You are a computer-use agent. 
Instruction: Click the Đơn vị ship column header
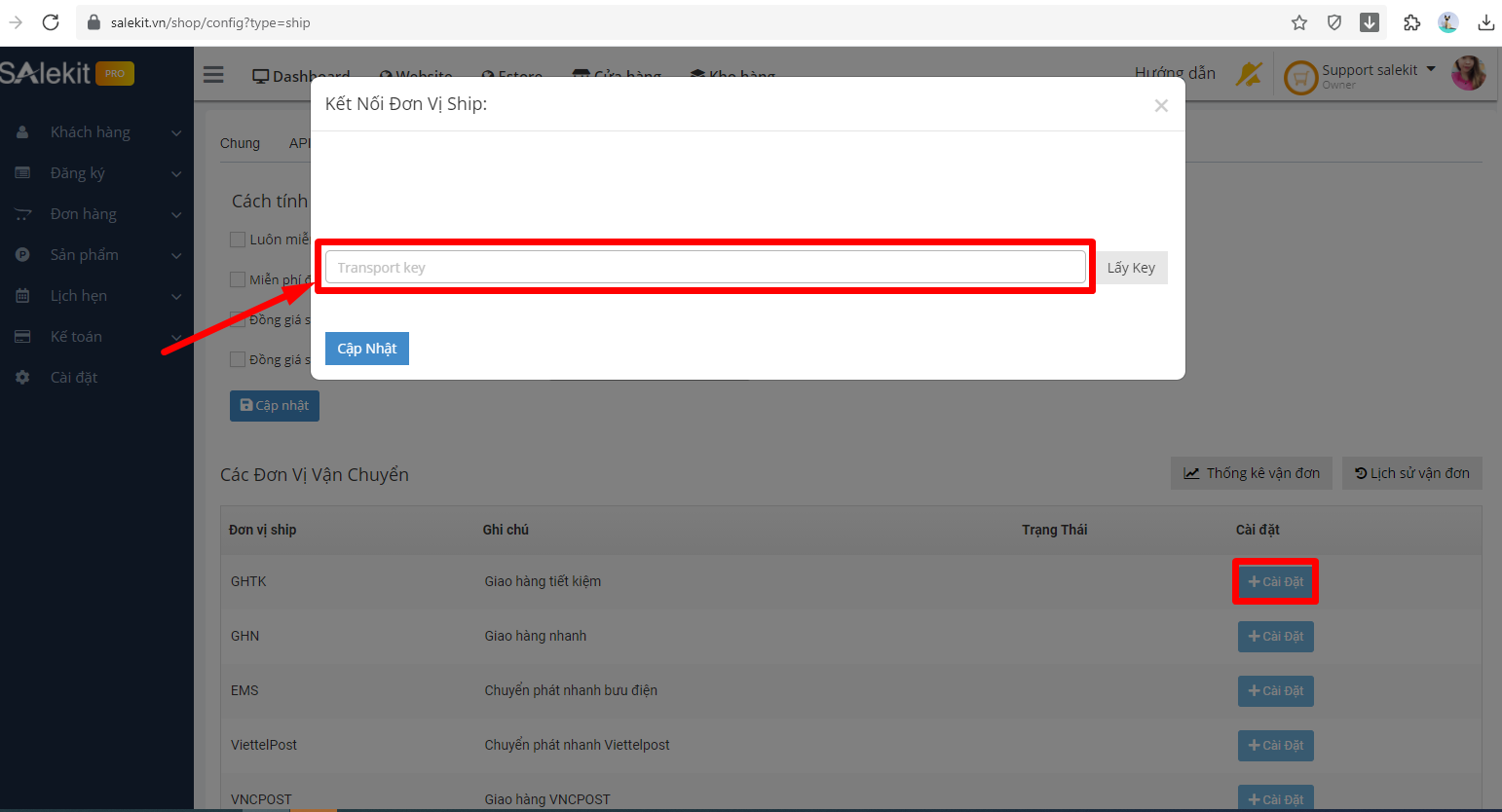coord(263,530)
